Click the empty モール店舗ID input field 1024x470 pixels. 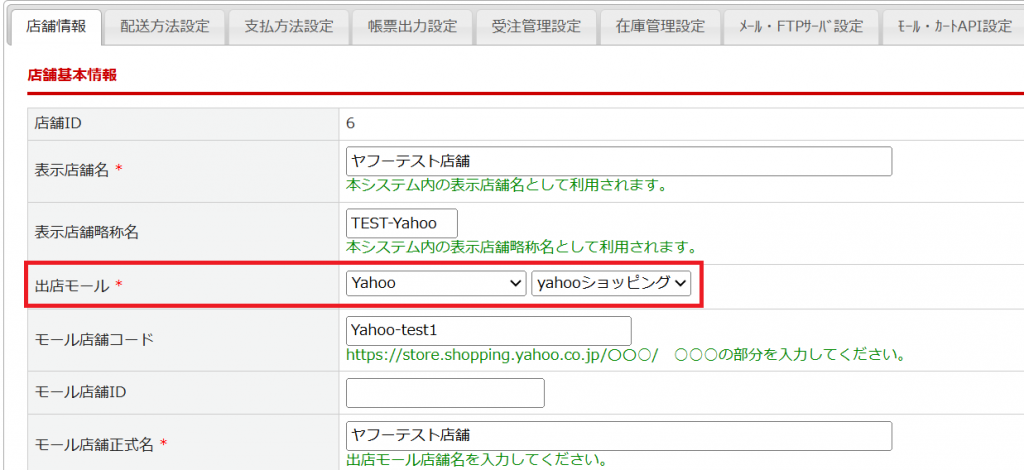click(445, 393)
